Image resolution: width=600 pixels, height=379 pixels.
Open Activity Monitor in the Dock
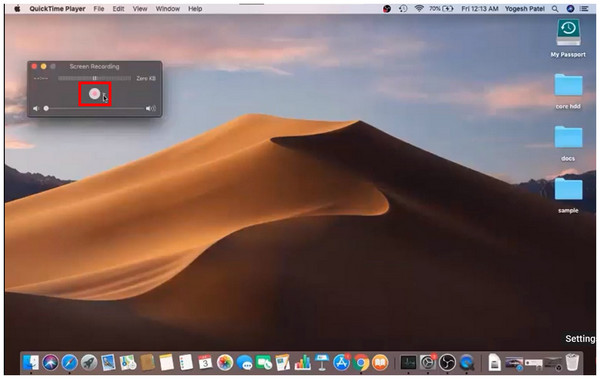[x=408, y=362]
